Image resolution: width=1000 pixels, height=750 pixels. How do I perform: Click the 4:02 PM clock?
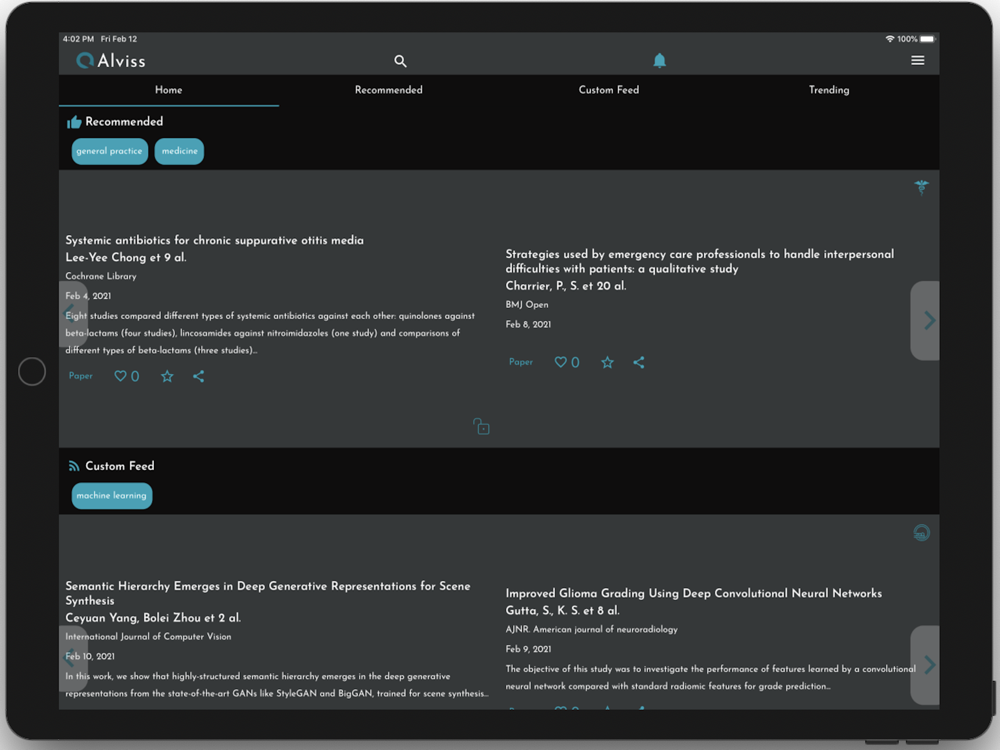tap(78, 39)
